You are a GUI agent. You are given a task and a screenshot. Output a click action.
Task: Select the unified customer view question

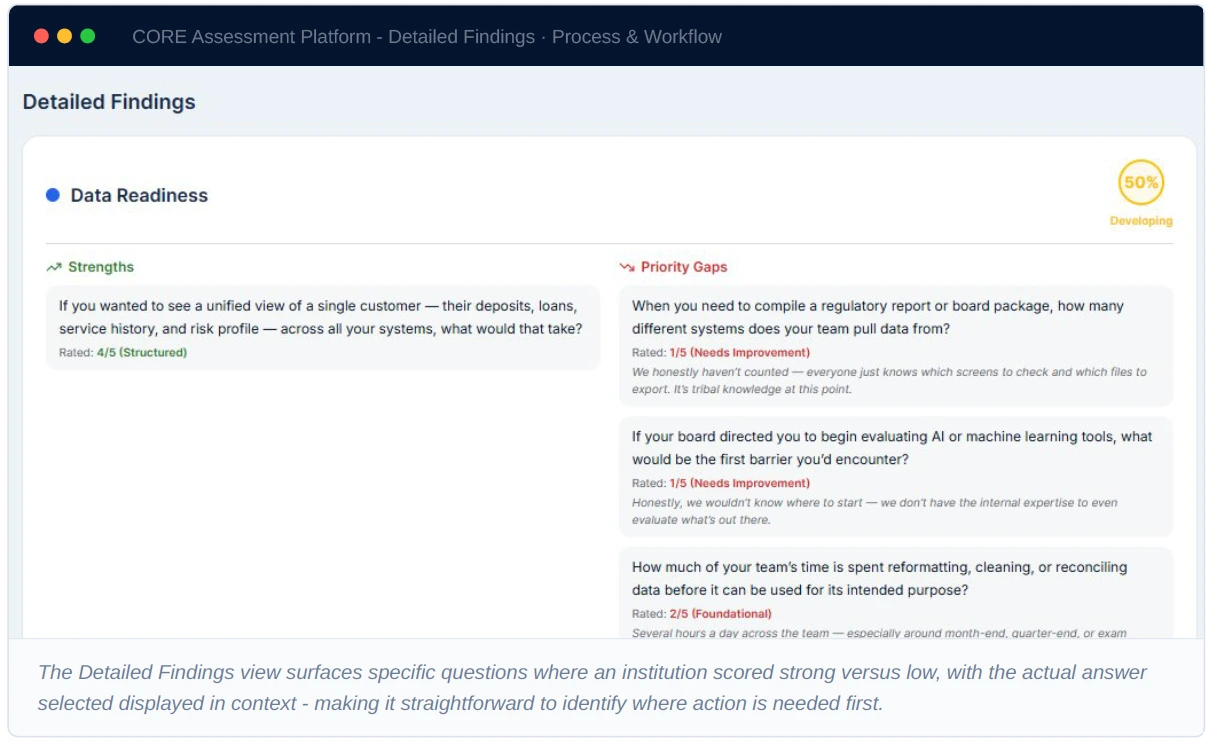[321, 317]
